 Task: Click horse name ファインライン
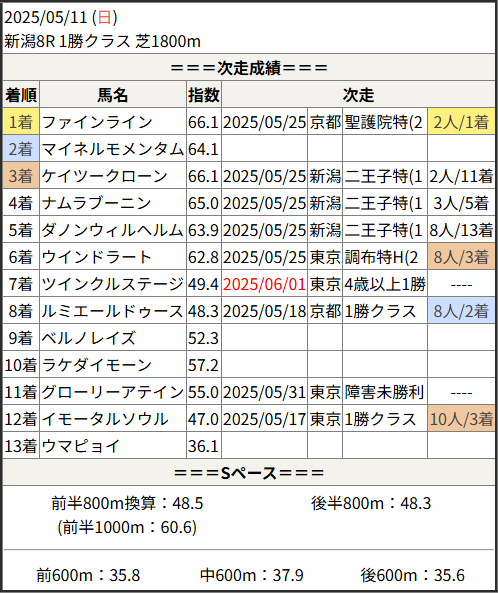click(x=97, y=122)
